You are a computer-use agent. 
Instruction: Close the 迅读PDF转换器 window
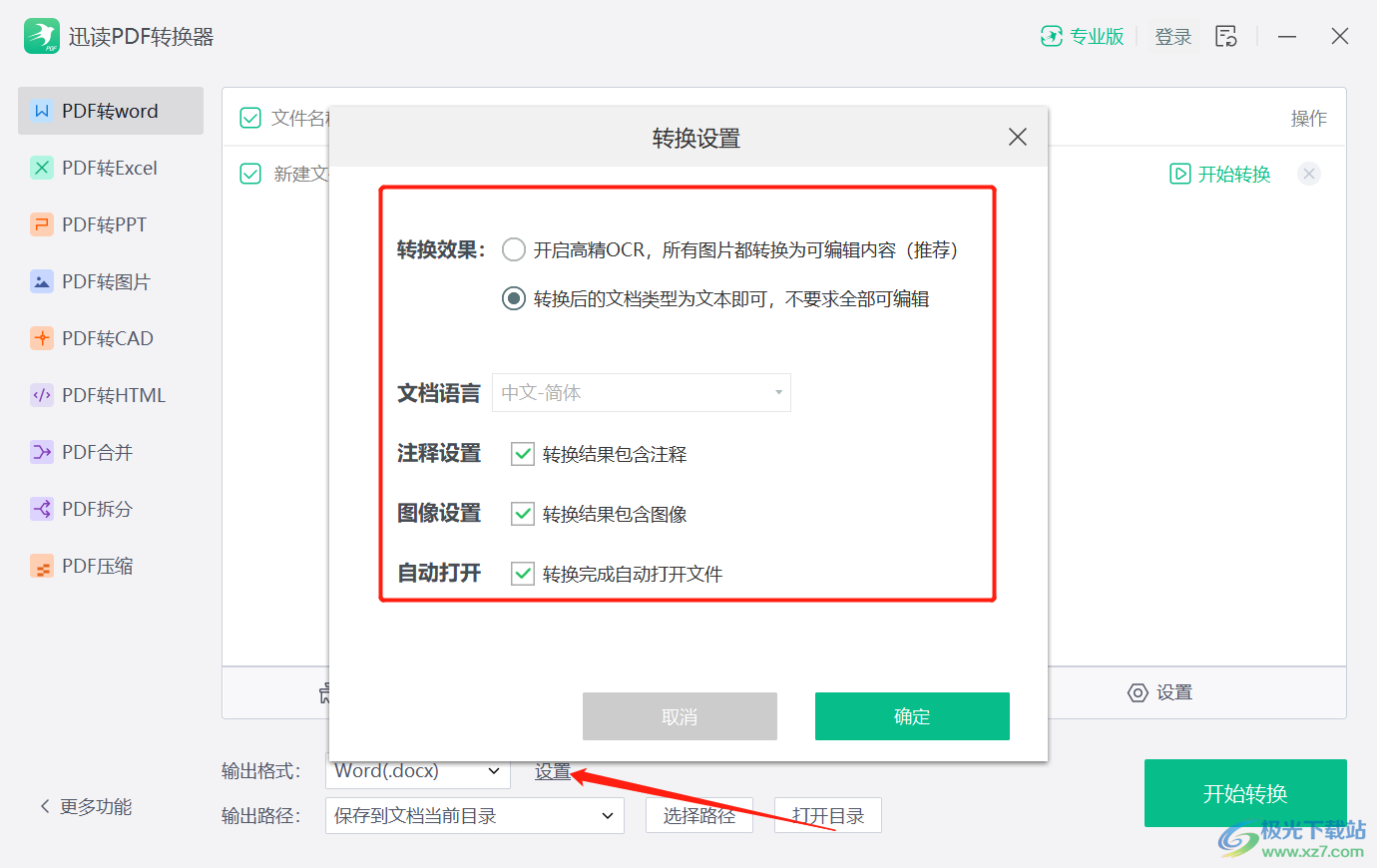point(1340,36)
